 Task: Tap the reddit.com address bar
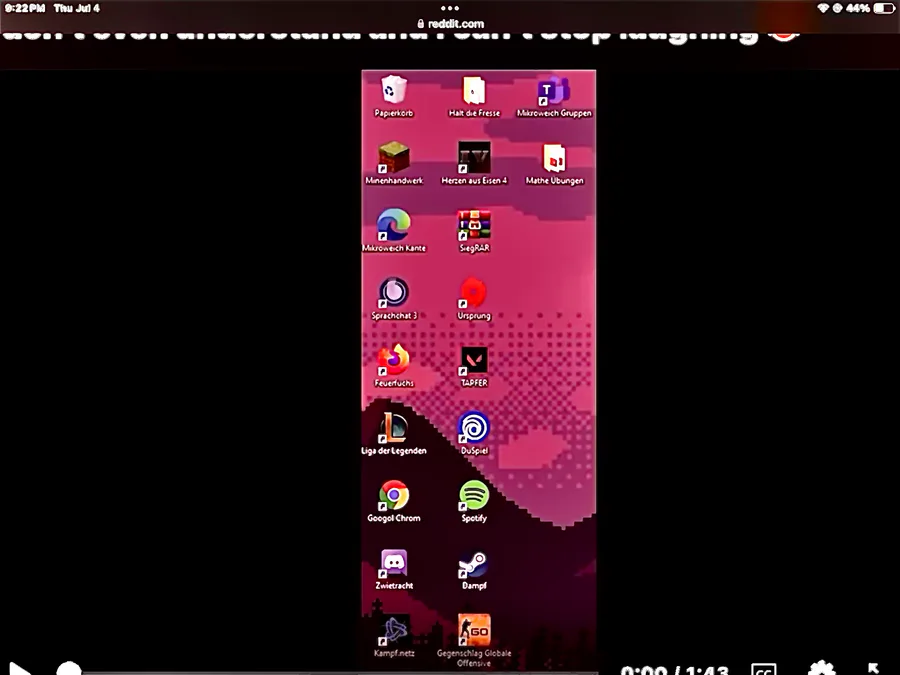pyautogui.click(x=450, y=24)
